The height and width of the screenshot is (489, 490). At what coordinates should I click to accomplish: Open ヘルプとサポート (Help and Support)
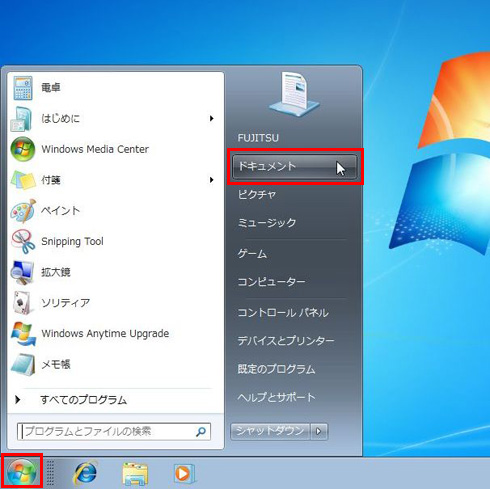click(x=276, y=397)
